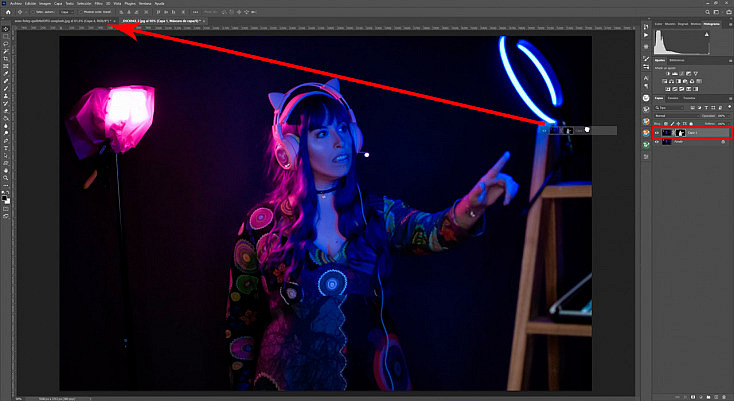734x401 pixels.
Task: Click the Home icon in options bar
Action: 8,12
